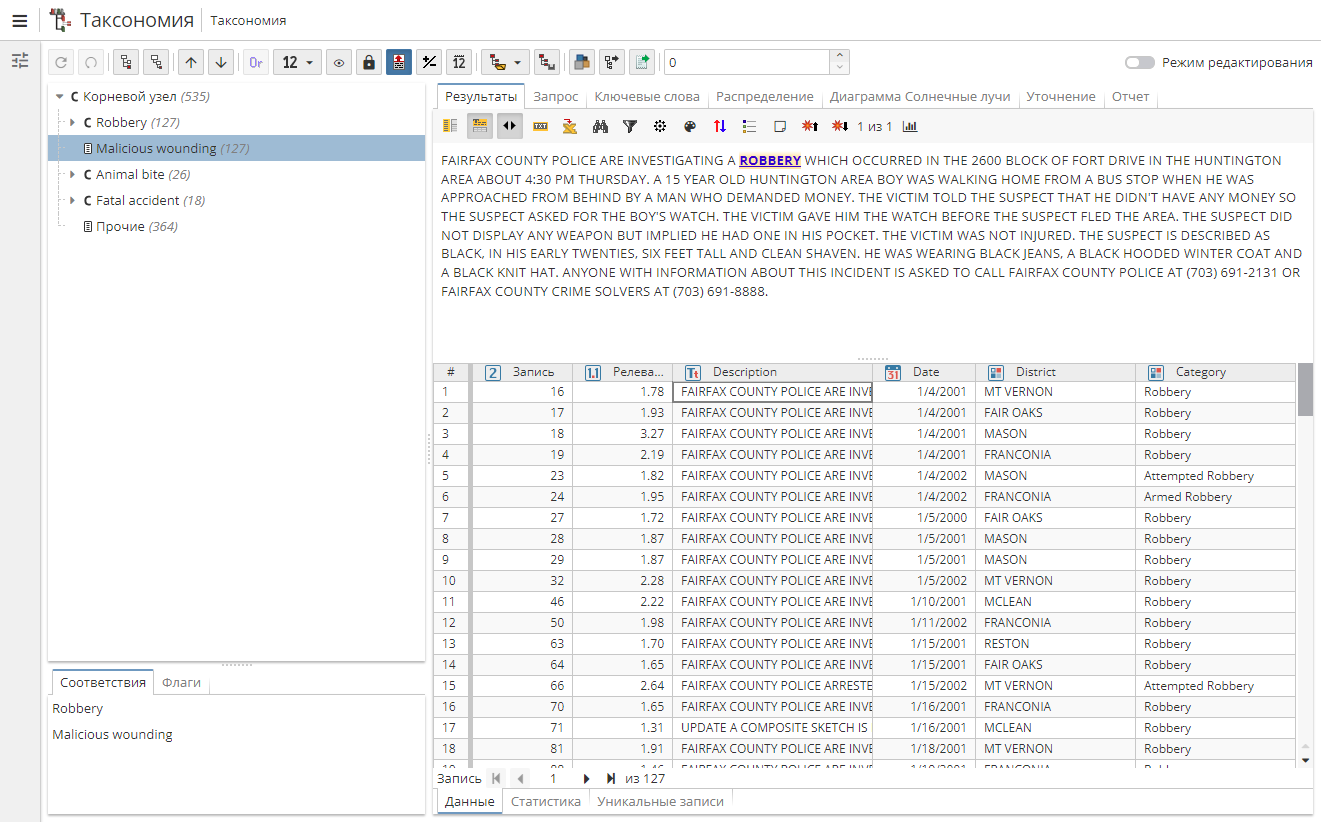Toggle the 'Режим редактирования' switch
The width and height of the screenshot is (1321, 822).
[x=1139, y=62]
